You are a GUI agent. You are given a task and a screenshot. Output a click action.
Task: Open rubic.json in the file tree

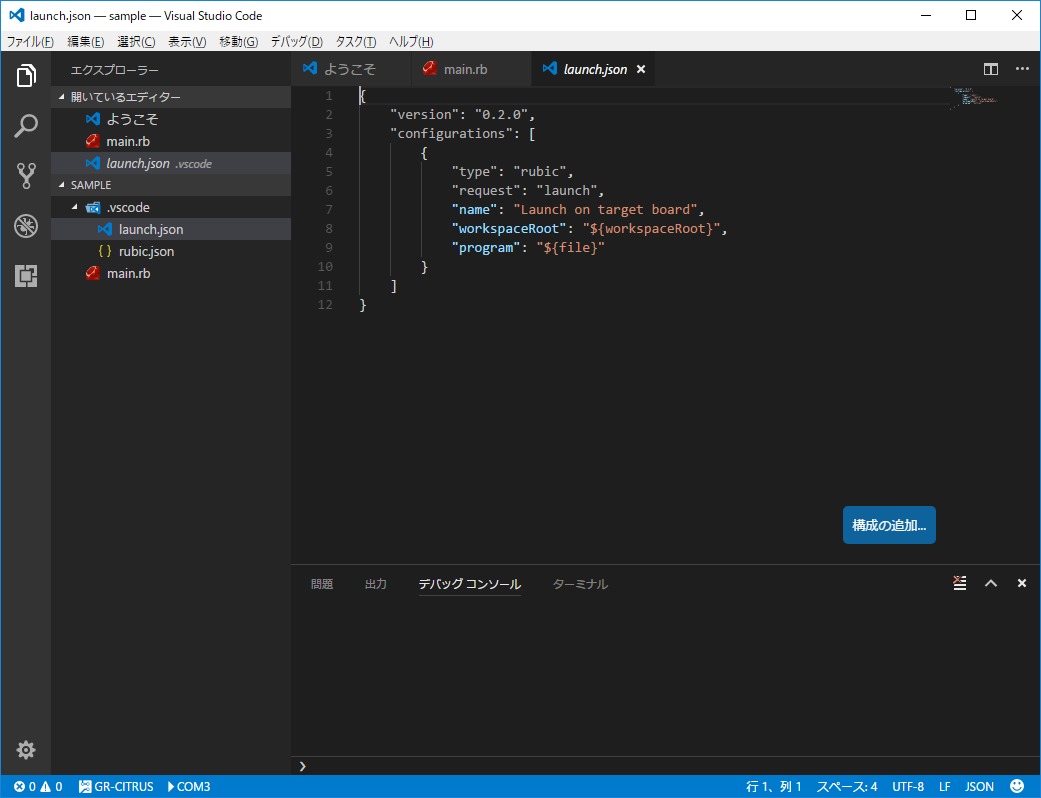pyautogui.click(x=171, y=251)
